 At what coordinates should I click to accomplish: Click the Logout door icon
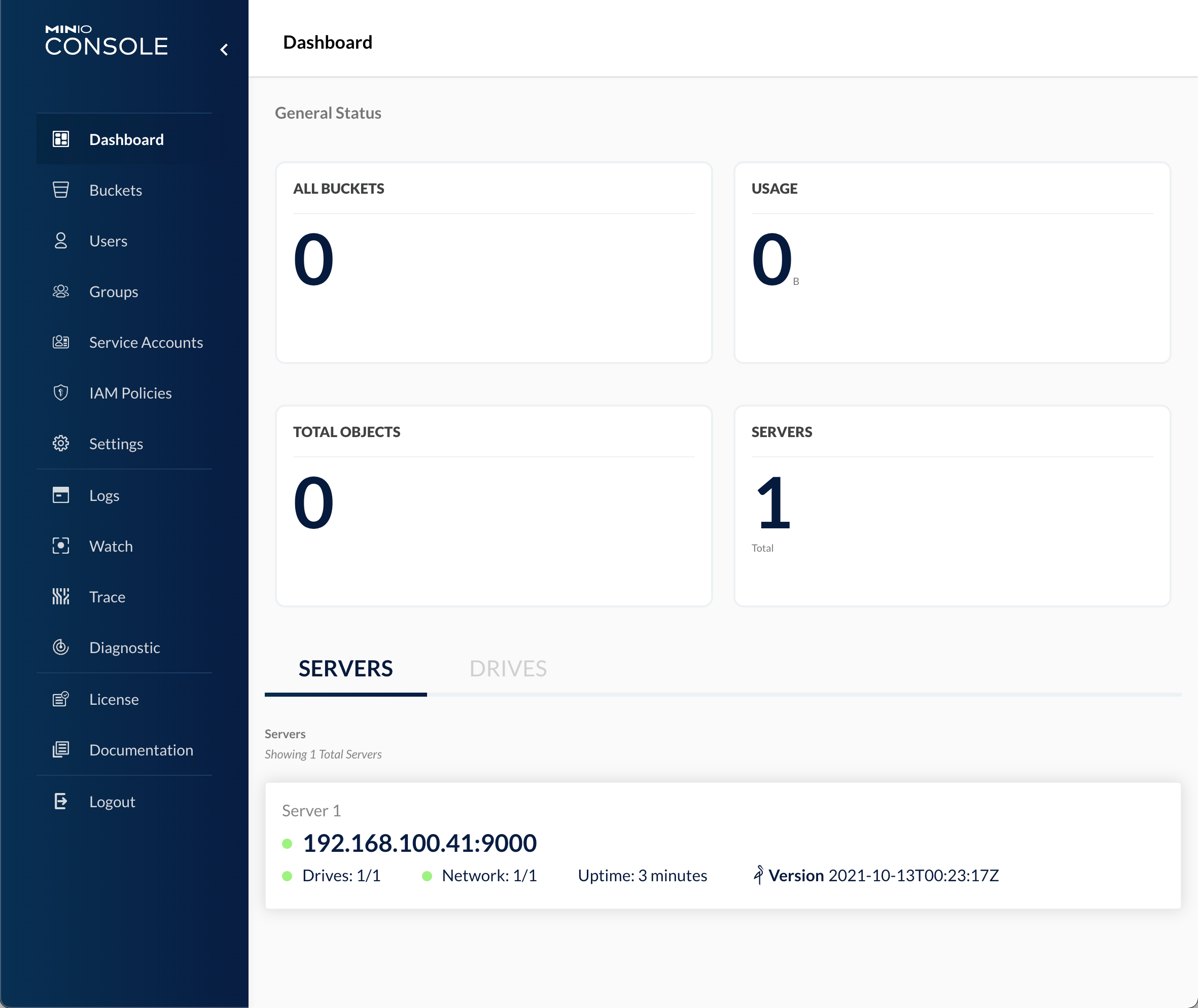(x=60, y=801)
